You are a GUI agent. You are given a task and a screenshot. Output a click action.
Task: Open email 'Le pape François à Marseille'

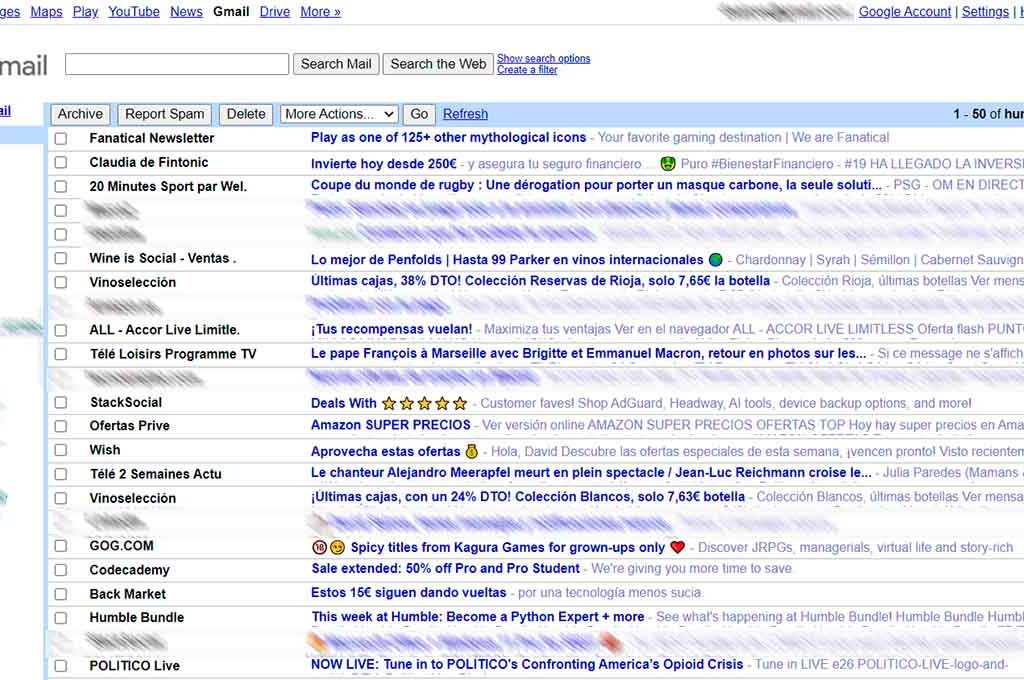click(588, 353)
